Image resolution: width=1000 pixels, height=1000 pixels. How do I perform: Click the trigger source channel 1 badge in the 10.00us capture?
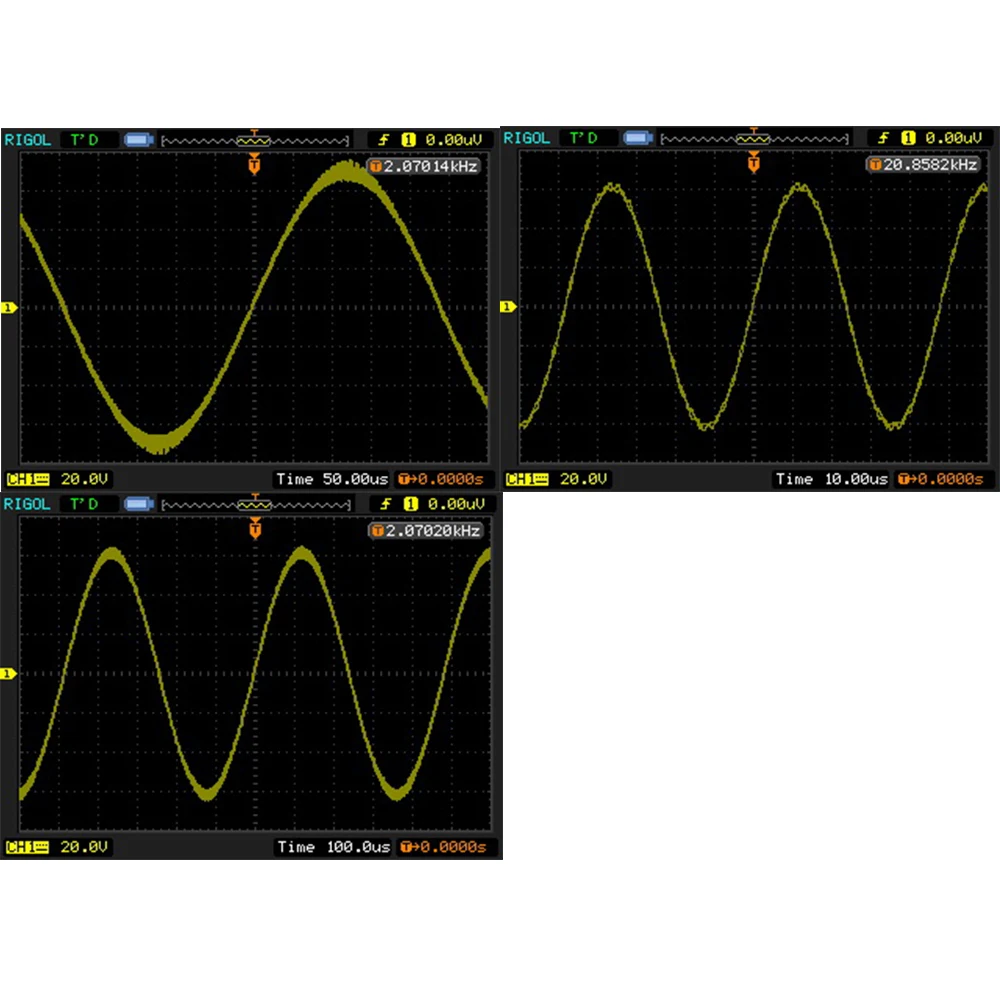click(908, 138)
